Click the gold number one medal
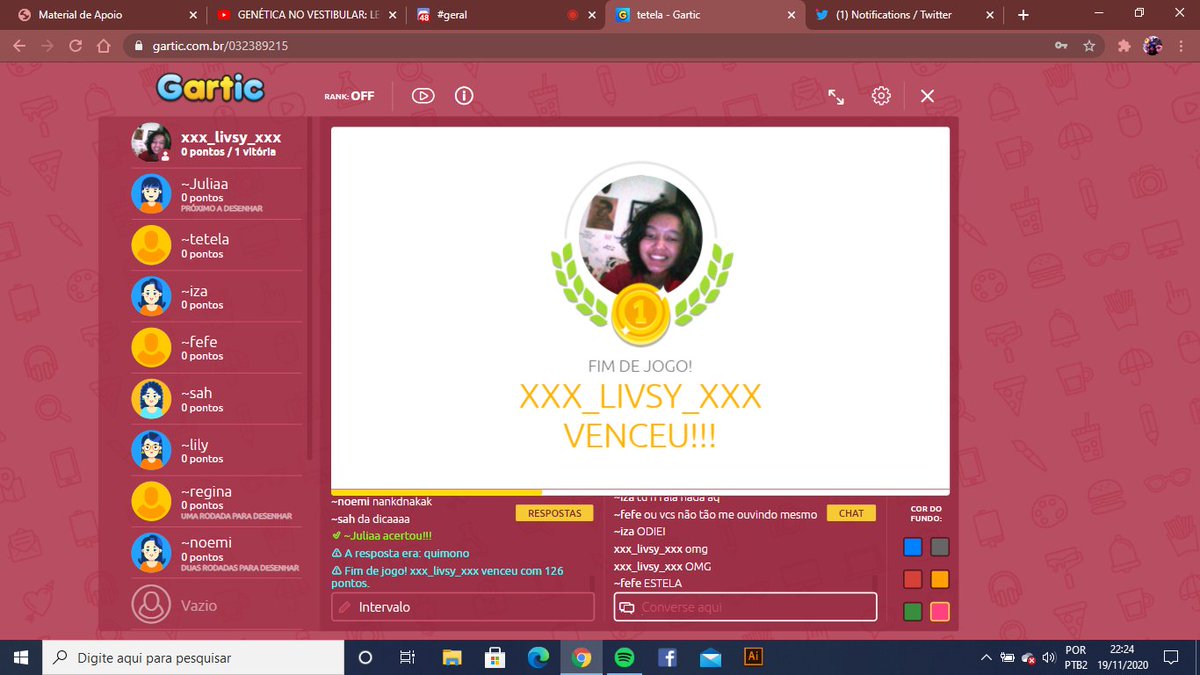 [641, 314]
